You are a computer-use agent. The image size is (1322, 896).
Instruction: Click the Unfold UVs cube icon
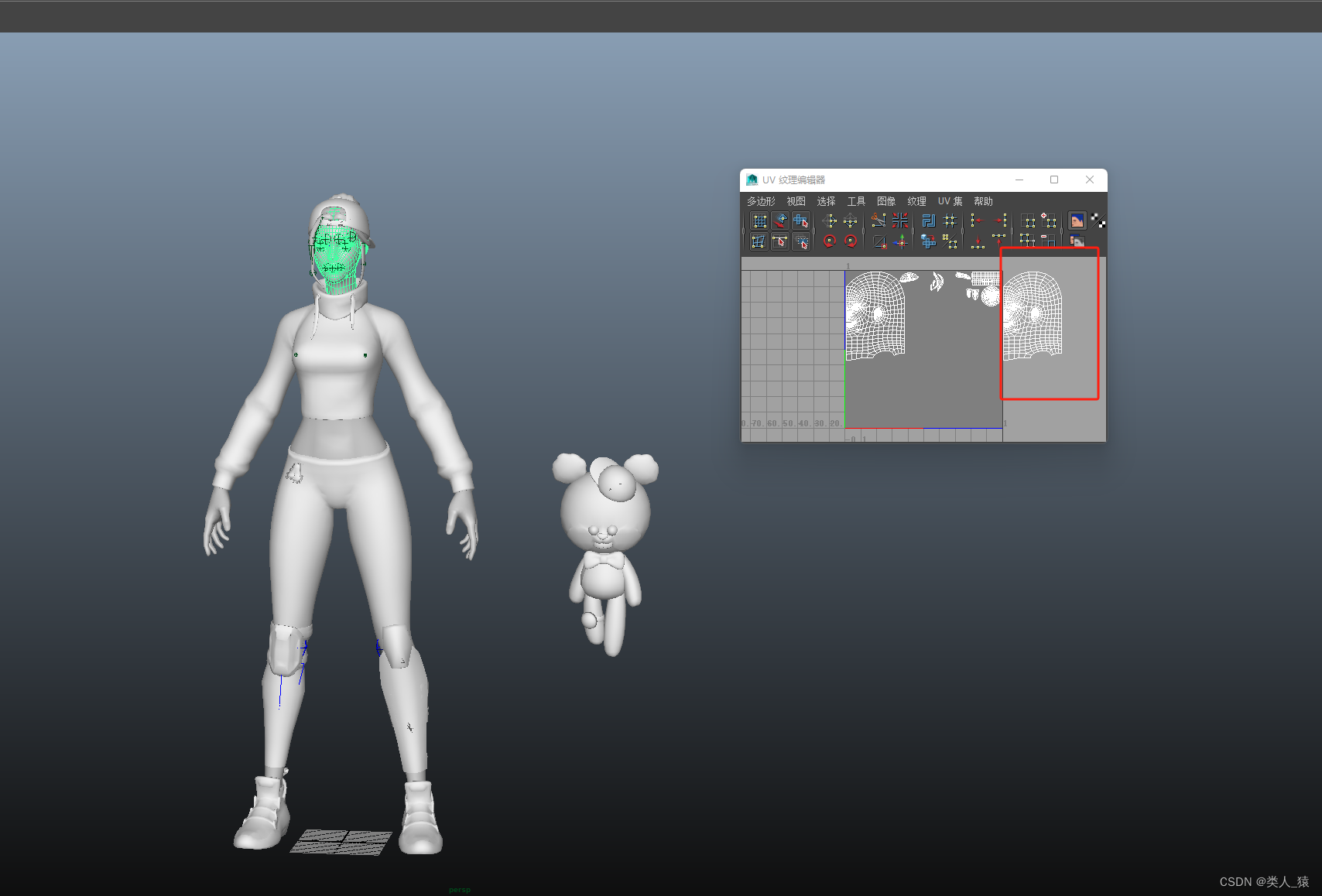928,242
